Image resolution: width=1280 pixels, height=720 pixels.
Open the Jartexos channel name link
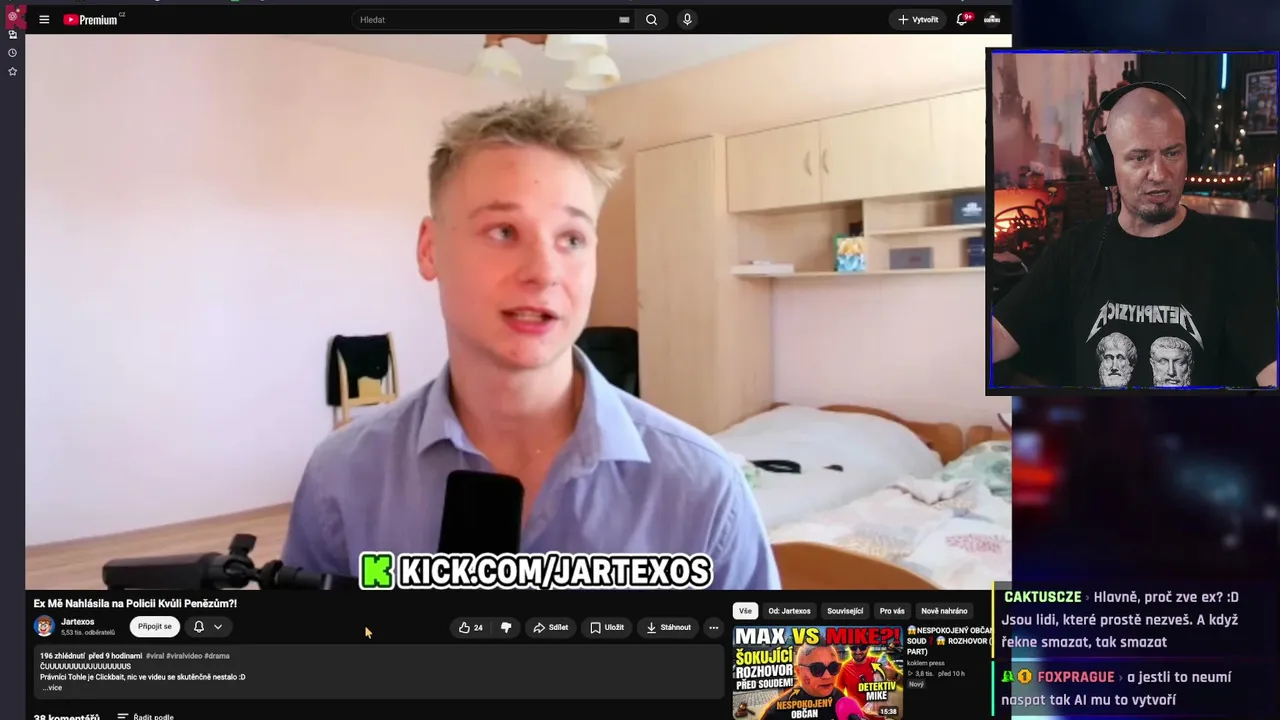click(77, 622)
